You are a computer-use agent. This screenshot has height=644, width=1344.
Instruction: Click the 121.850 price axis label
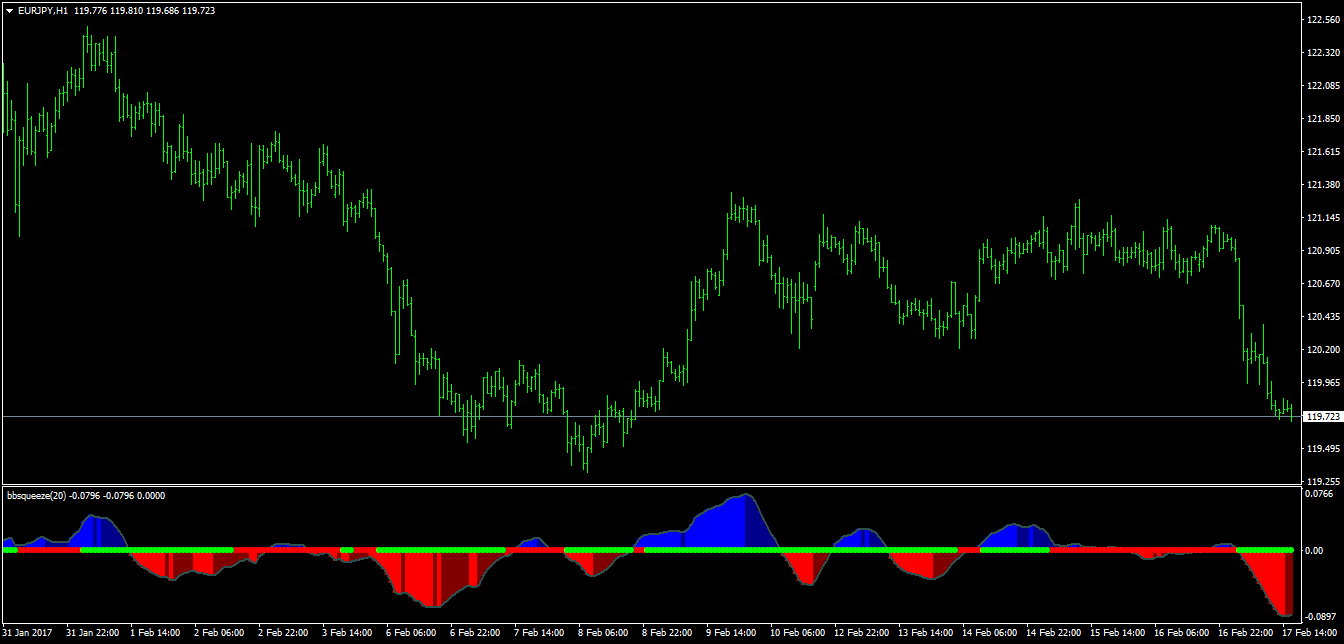[1322, 119]
